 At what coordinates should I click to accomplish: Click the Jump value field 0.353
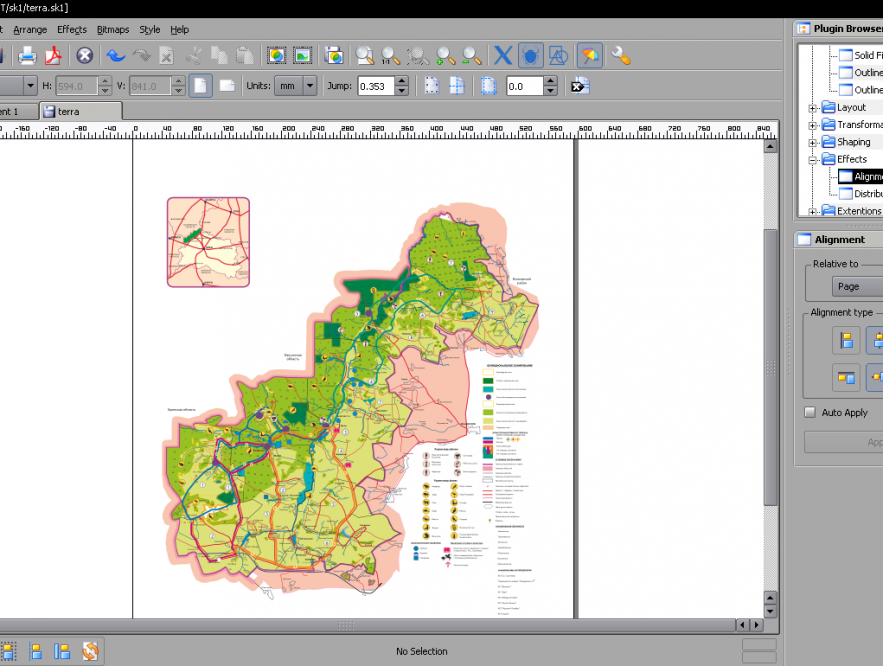click(x=376, y=86)
